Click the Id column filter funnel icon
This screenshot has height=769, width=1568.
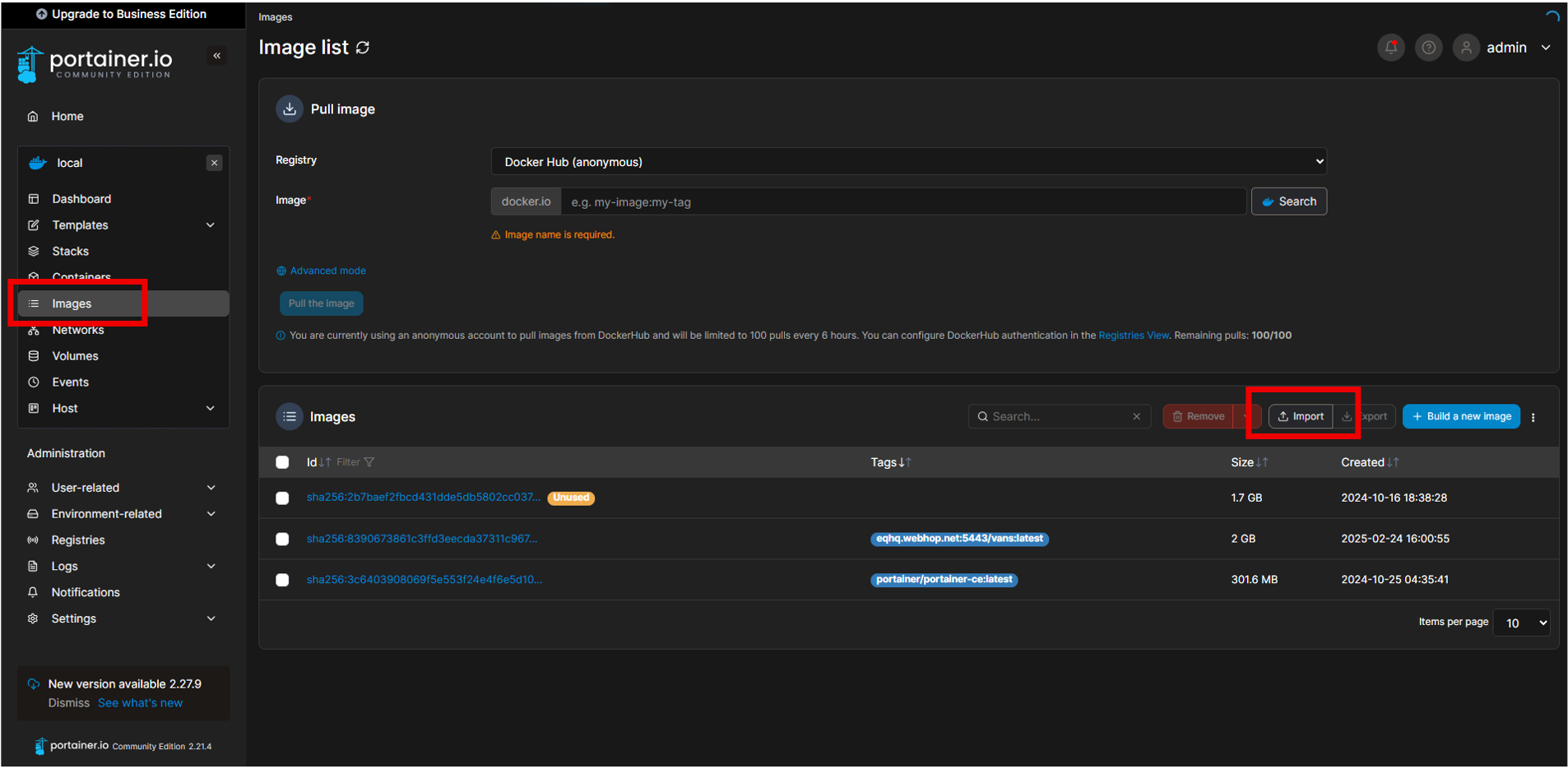click(x=369, y=462)
